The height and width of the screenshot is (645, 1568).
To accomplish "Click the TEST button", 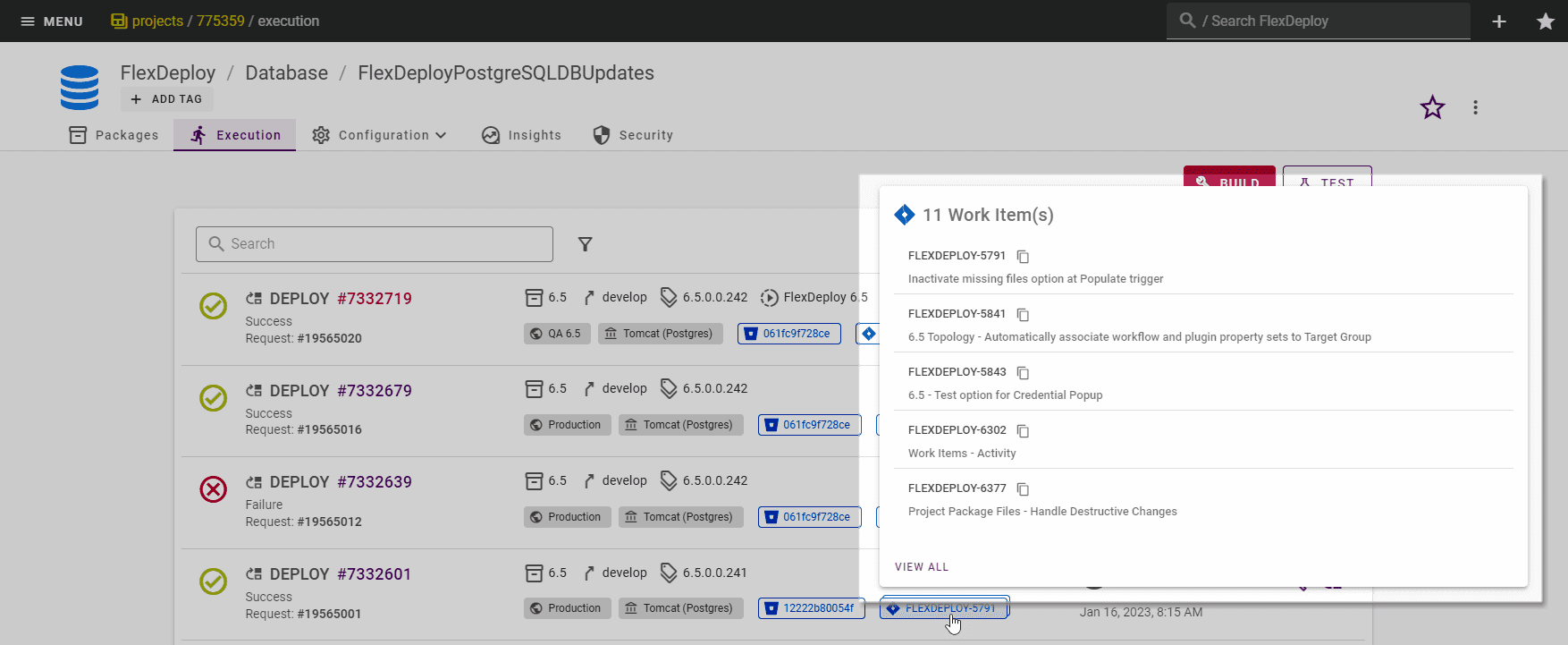I will (1327, 176).
